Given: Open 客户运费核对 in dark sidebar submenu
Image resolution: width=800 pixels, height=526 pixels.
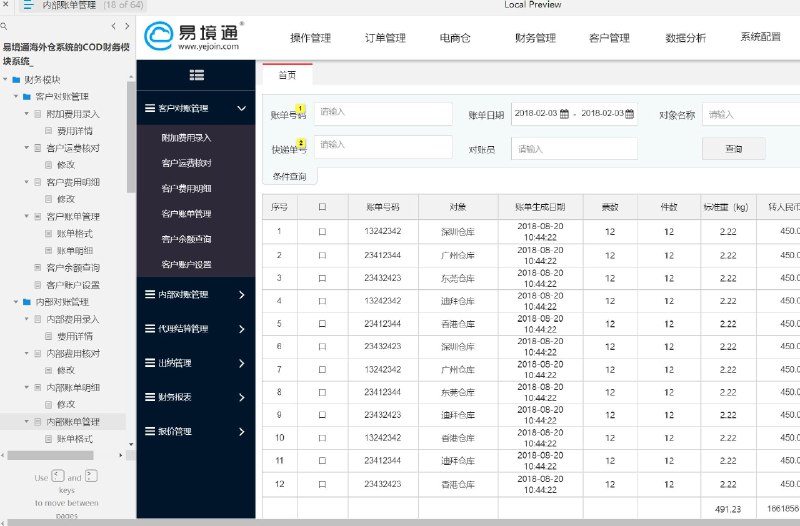Looking at the screenshot, I should [186, 163].
